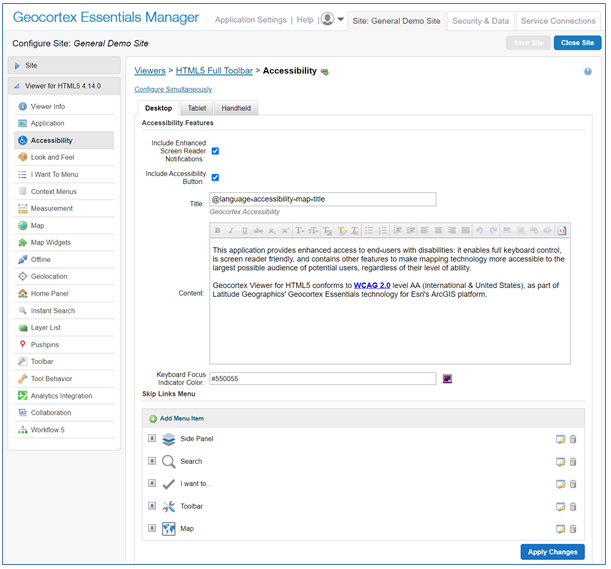Change the editor's text color
The image size is (611, 569).
click(x=327, y=230)
